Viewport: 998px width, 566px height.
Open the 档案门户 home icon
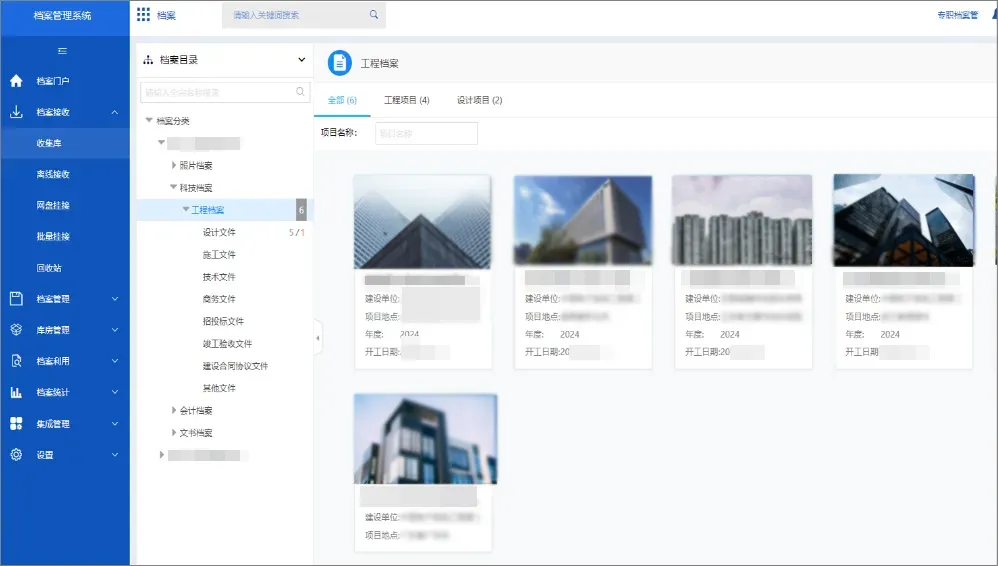17,81
